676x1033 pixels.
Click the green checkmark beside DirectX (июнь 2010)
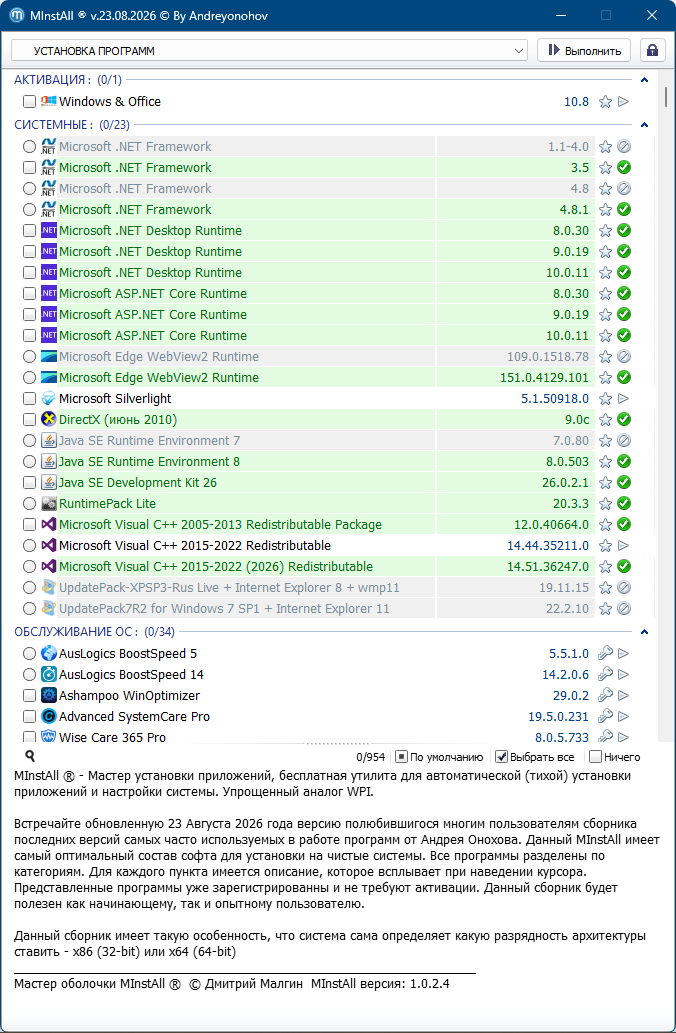[624, 420]
